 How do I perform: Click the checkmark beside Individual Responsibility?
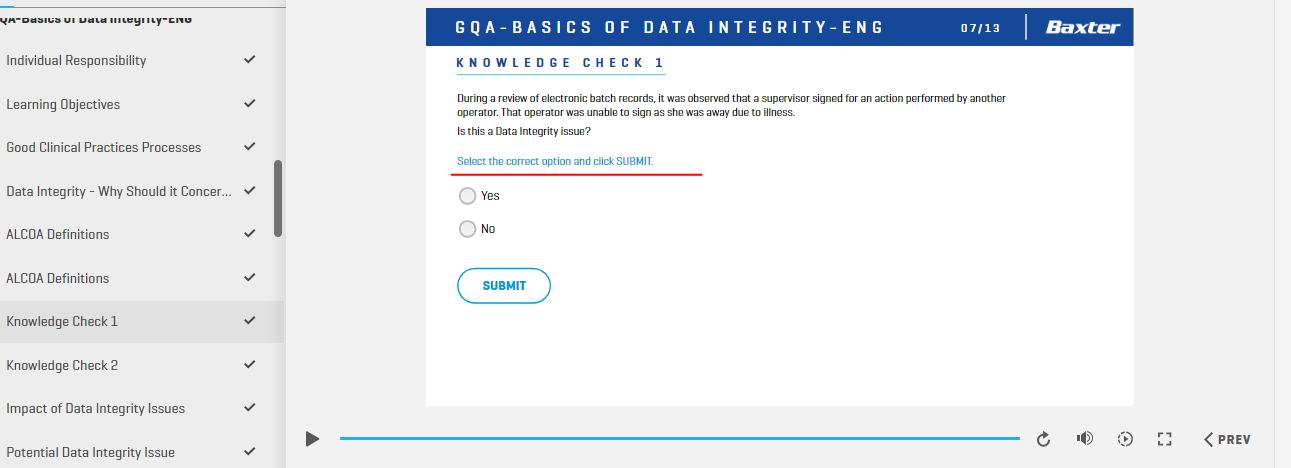coord(250,60)
